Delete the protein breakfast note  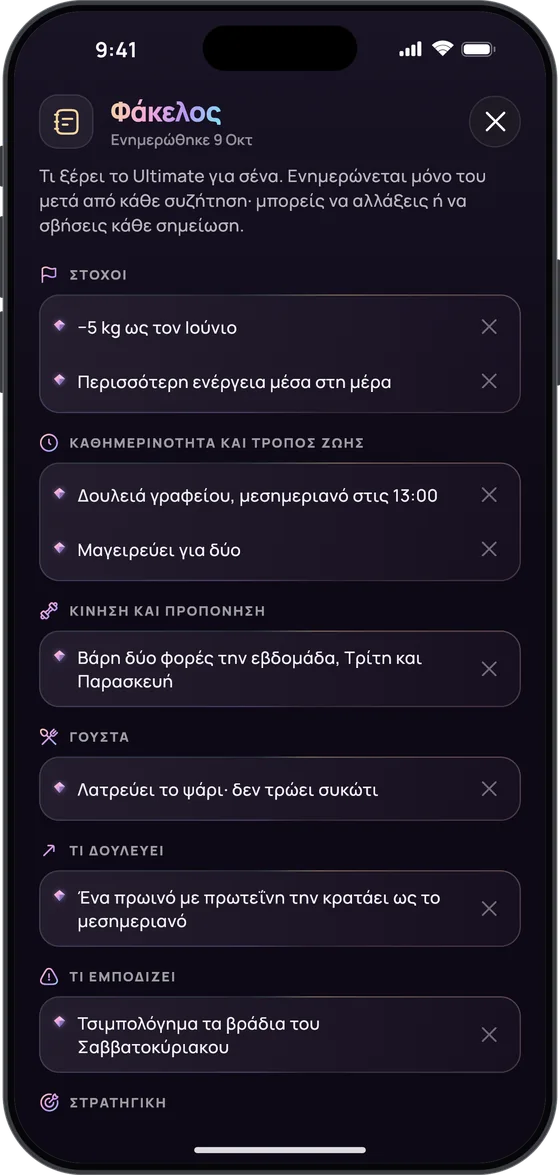[489, 909]
